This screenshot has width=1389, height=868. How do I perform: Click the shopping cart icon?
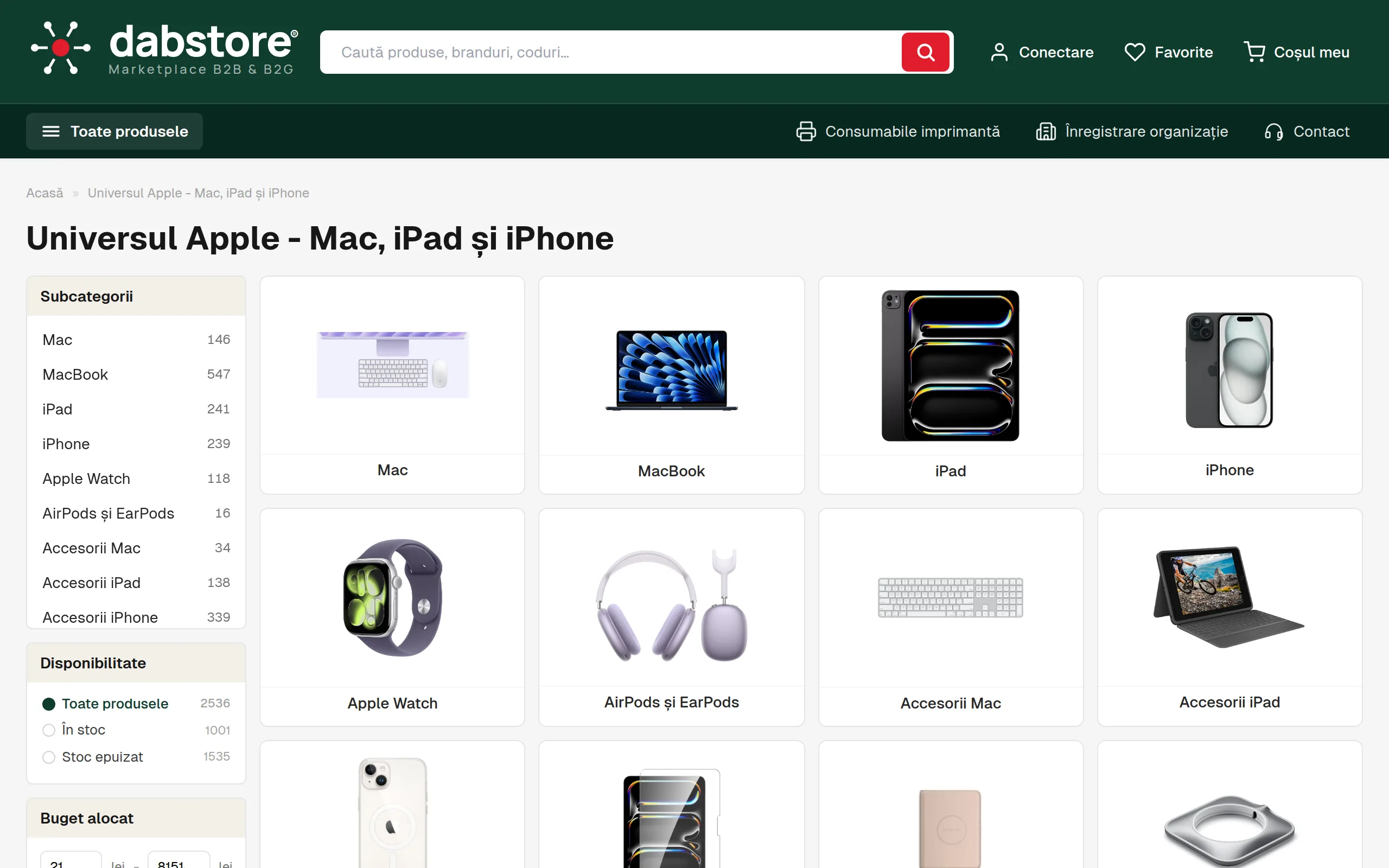[x=1254, y=52]
